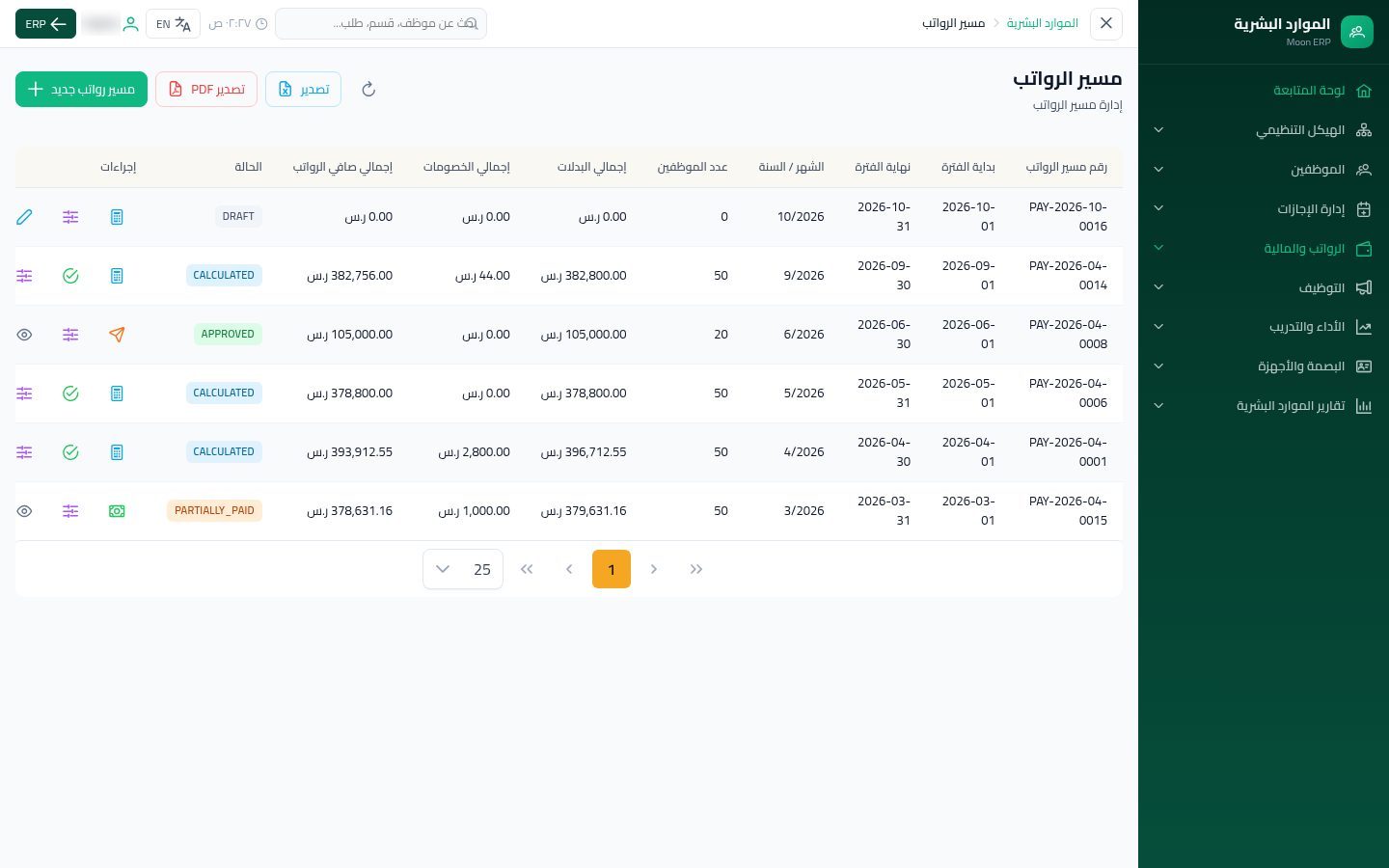Click the search input field
Viewport: 1389px width, 868px height.
(381, 23)
